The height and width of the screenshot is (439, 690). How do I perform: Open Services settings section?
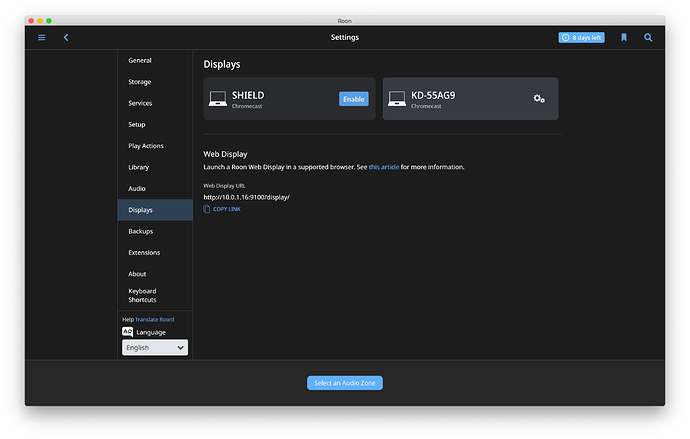155,103
